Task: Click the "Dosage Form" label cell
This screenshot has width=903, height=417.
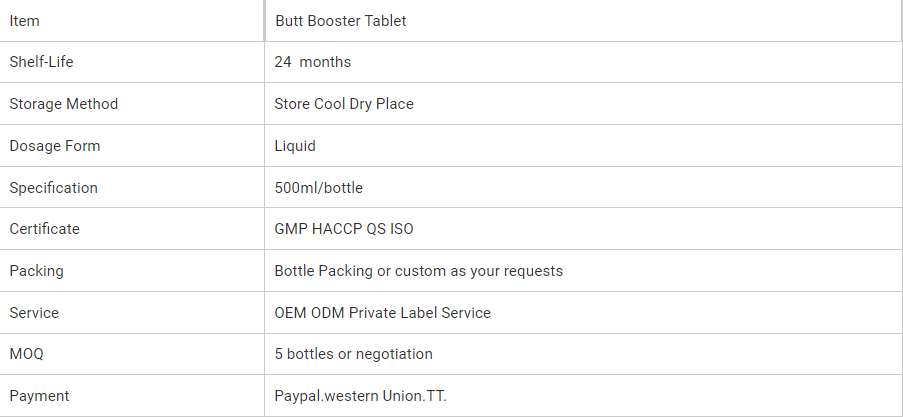Action: tap(55, 146)
